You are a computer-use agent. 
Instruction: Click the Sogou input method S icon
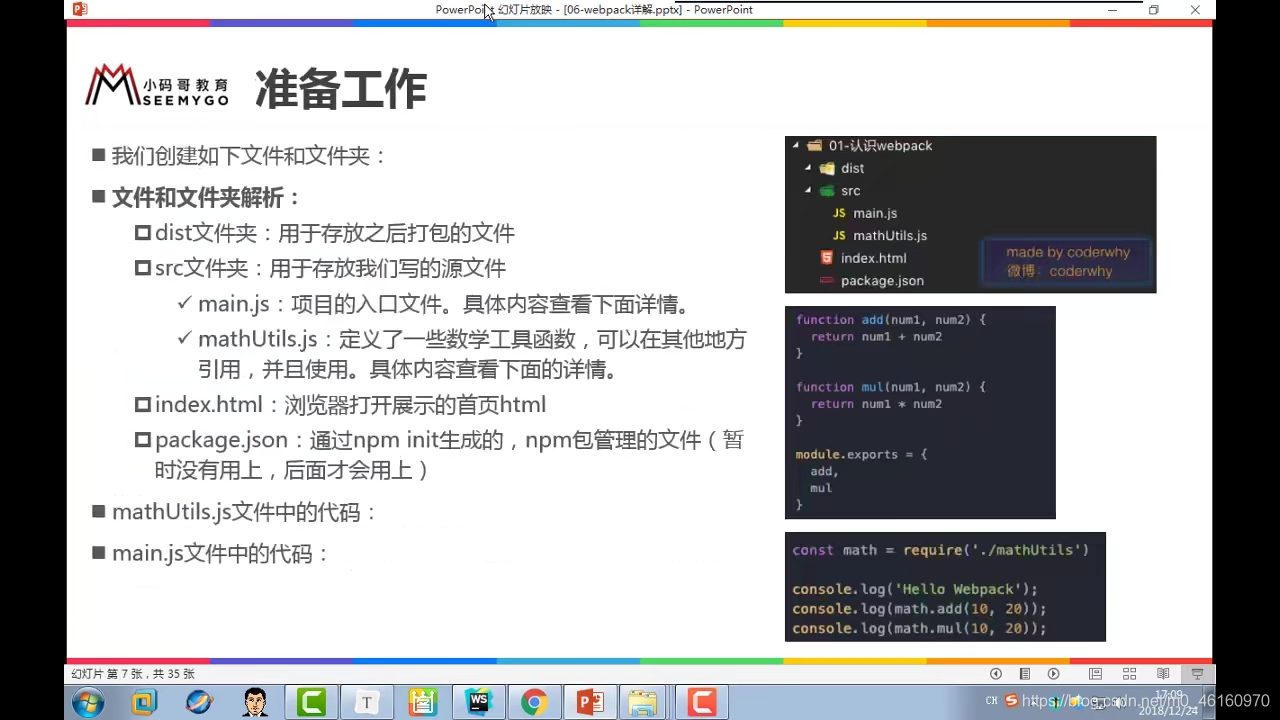click(x=1012, y=701)
